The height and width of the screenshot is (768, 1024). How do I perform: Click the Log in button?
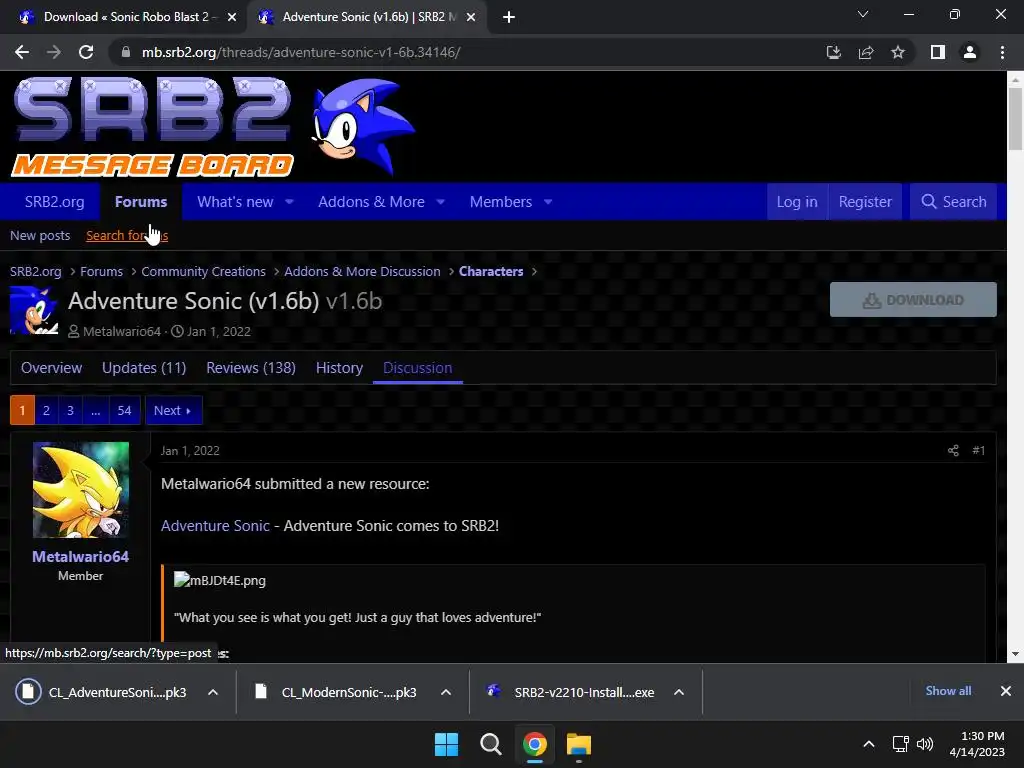[797, 202]
